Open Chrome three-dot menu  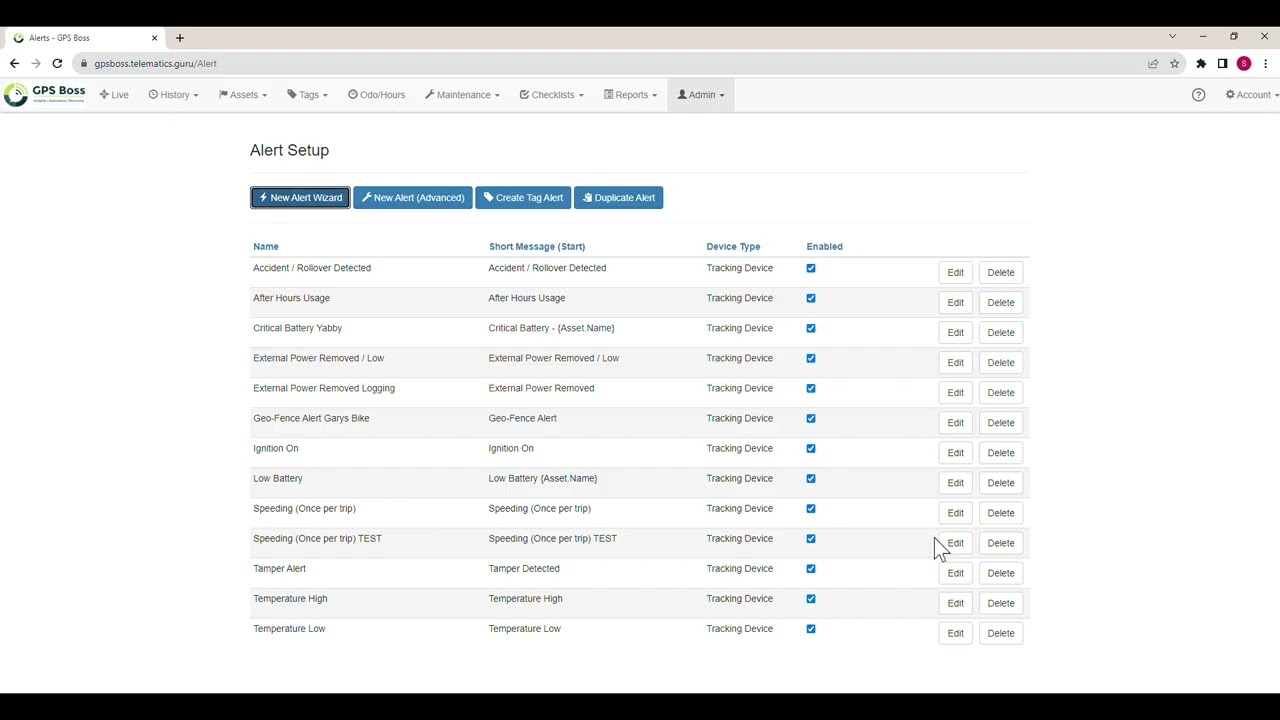[x=1265, y=63]
